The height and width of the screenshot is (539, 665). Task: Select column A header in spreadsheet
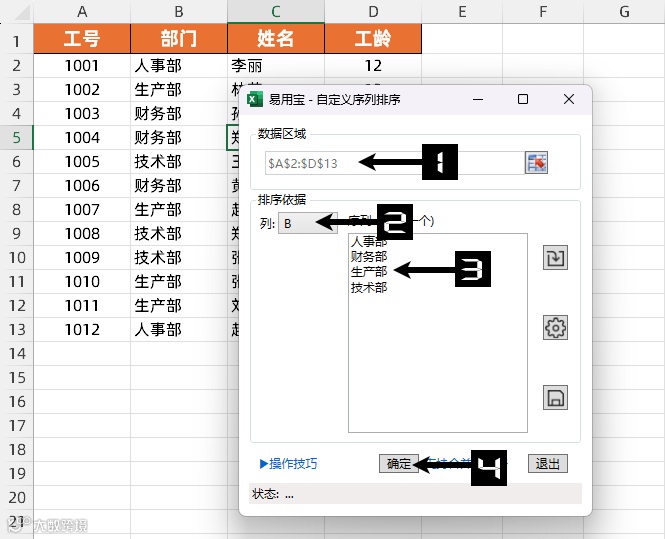tap(82, 11)
